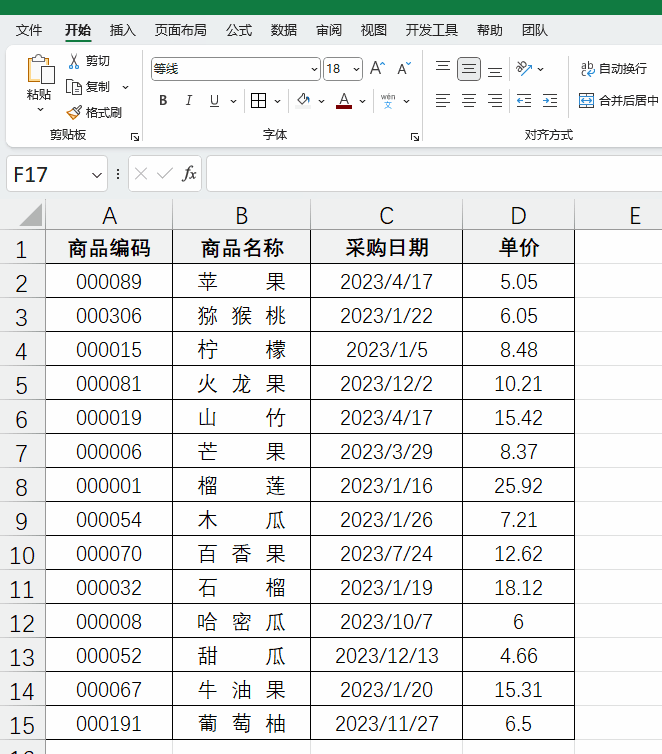Switch to the 数据 Data tab
Viewport: 662px width, 754px height.
[x=284, y=30]
